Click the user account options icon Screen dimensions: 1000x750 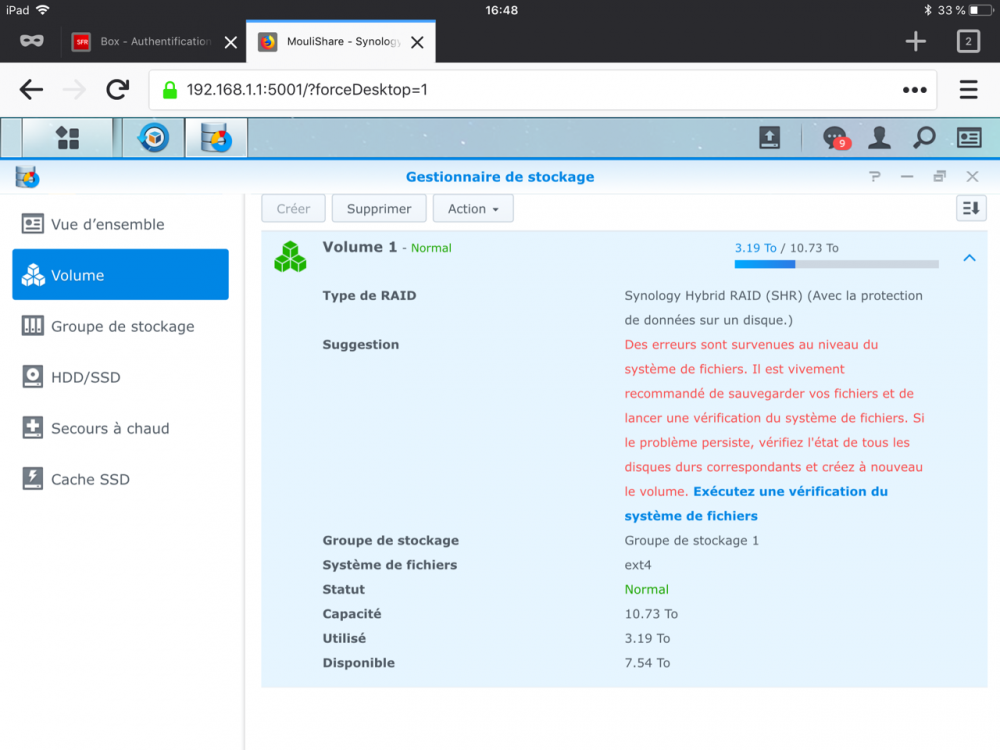click(x=879, y=138)
